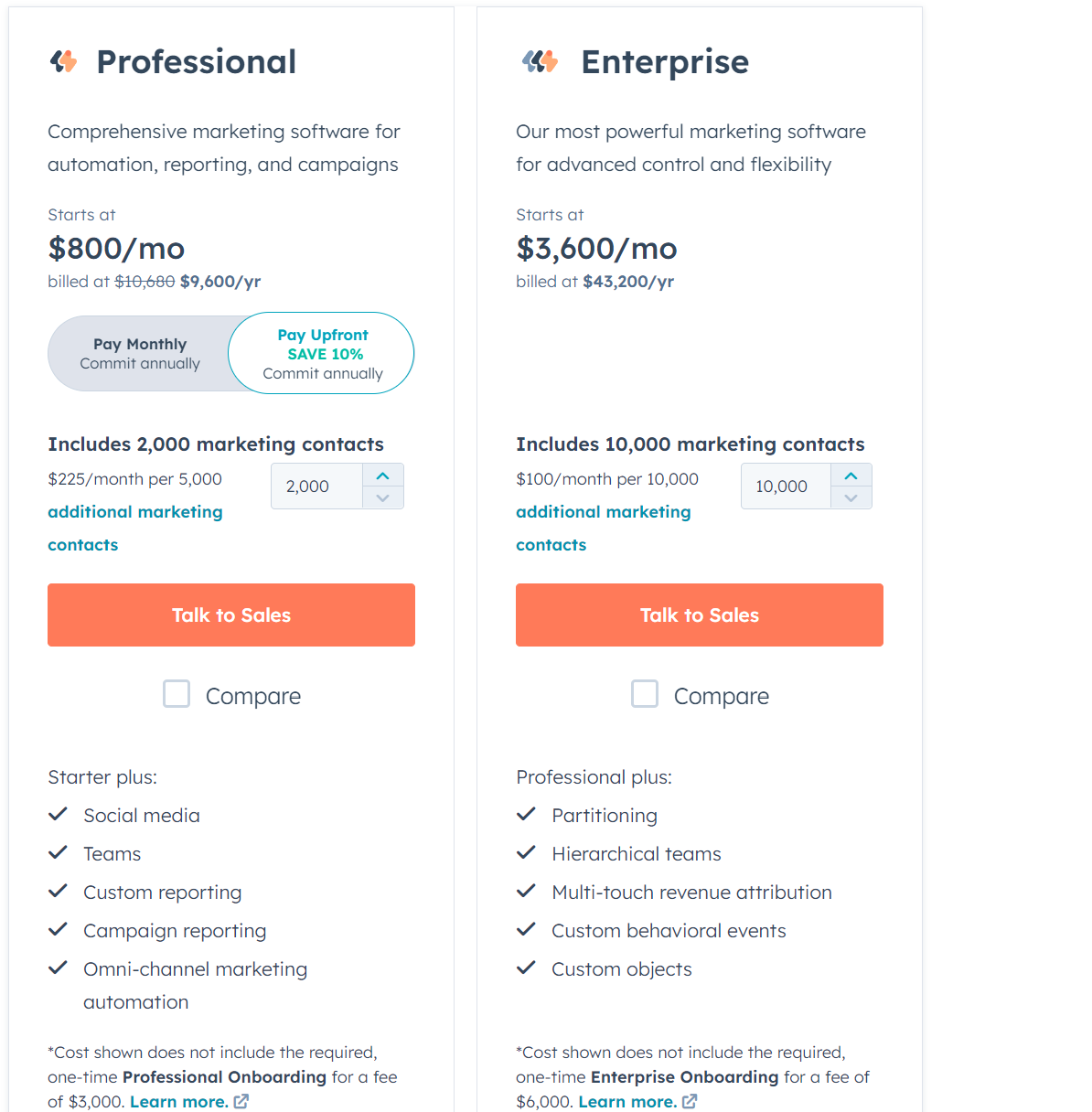Click Learn more about Enterprise Onboarding
Screen dimensions: 1092x1112
click(x=627, y=1101)
